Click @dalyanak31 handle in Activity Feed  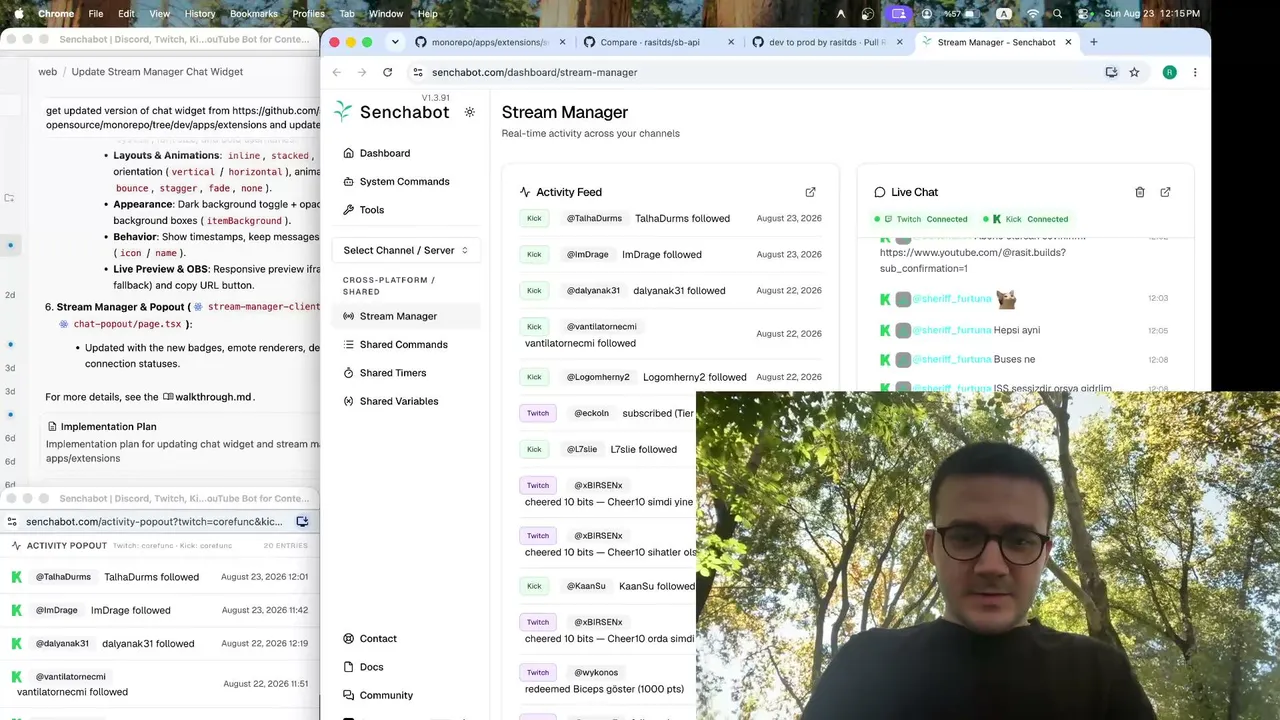click(x=593, y=290)
